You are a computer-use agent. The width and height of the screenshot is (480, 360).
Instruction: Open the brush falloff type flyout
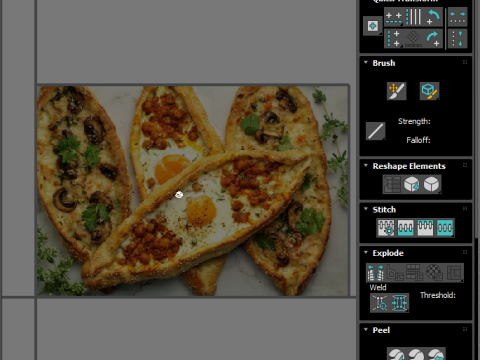point(376,131)
